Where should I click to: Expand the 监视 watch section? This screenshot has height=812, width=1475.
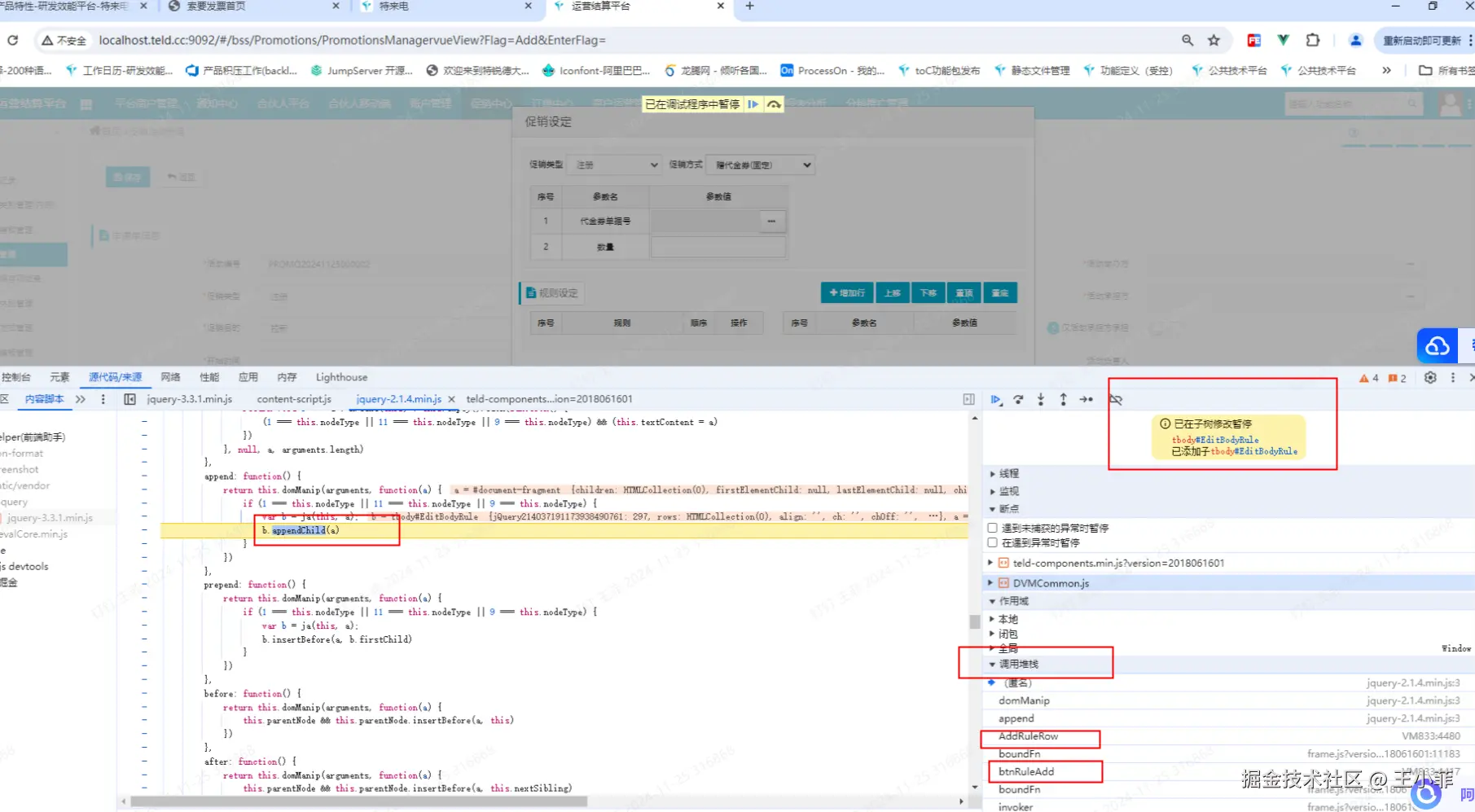click(x=1008, y=491)
